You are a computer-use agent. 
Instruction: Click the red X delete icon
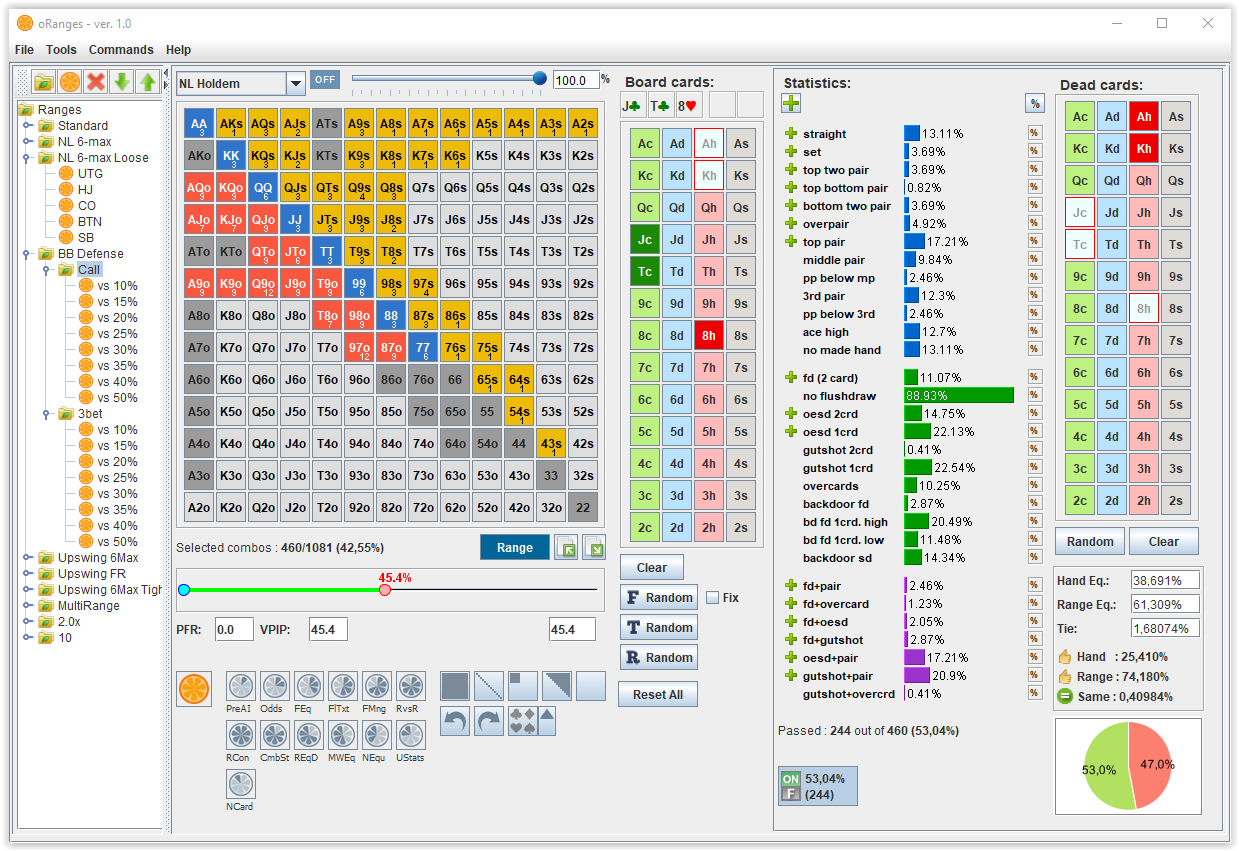tap(96, 82)
